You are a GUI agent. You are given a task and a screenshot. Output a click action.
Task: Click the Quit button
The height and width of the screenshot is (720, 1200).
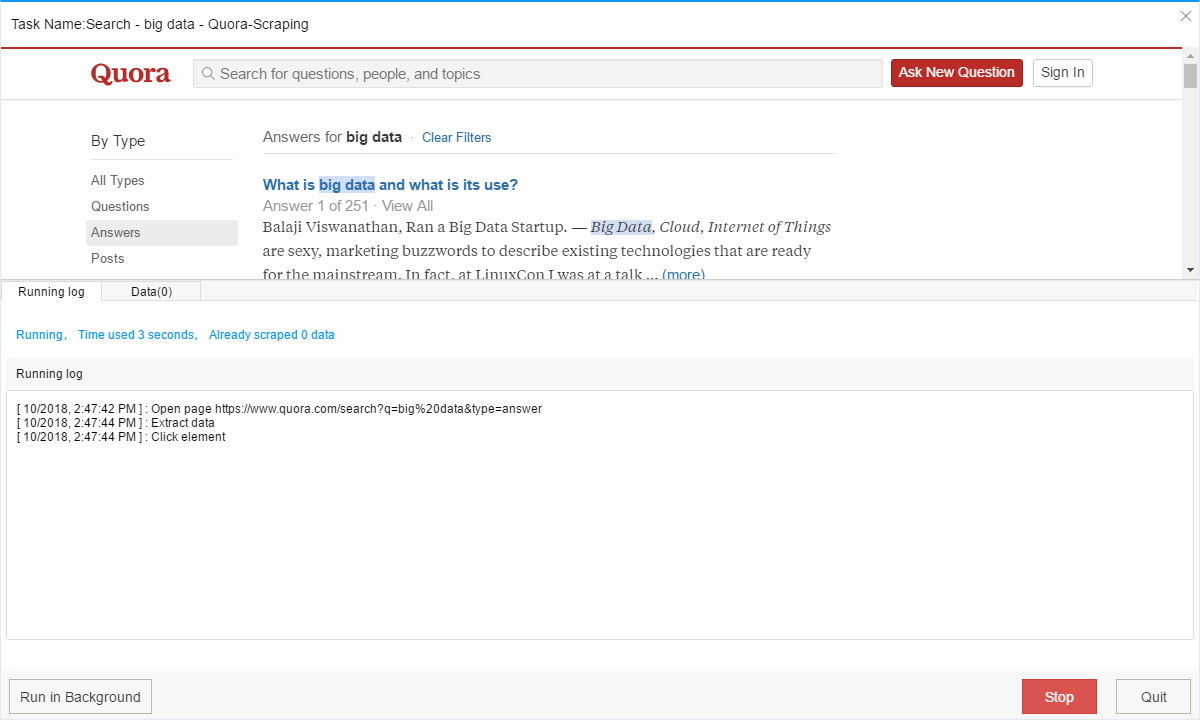tap(1154, 697)
